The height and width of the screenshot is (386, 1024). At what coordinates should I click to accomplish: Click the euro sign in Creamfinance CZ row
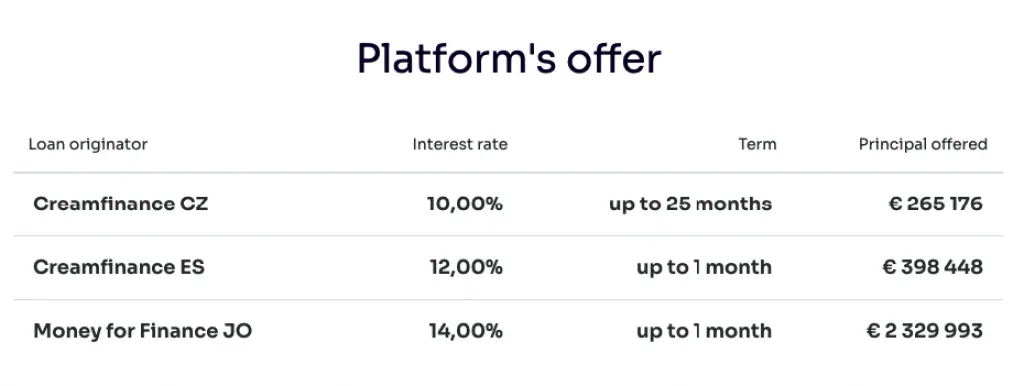[895, 204]
